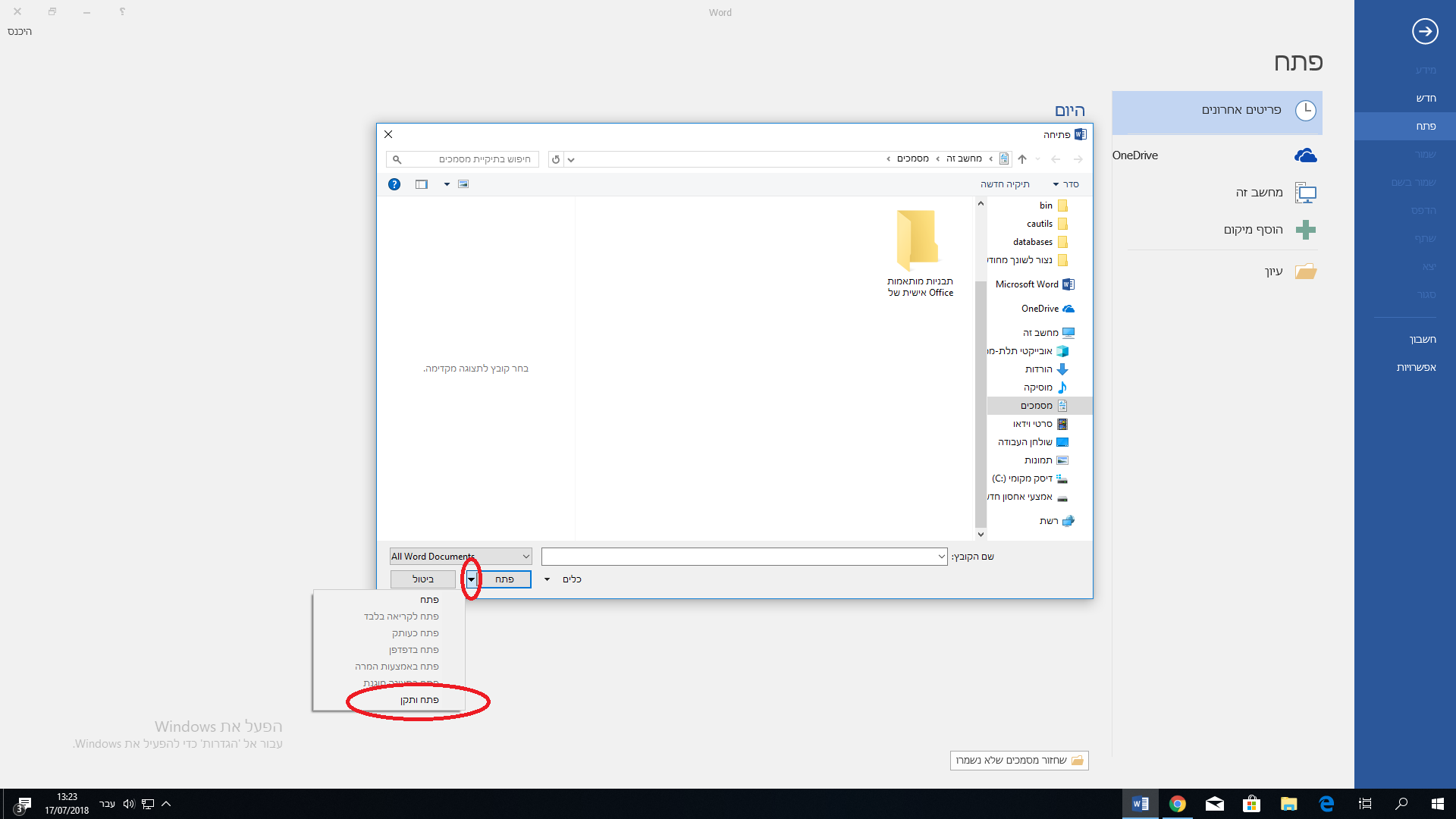
Task: Click the help question mark icon
Action: point(394,184)
